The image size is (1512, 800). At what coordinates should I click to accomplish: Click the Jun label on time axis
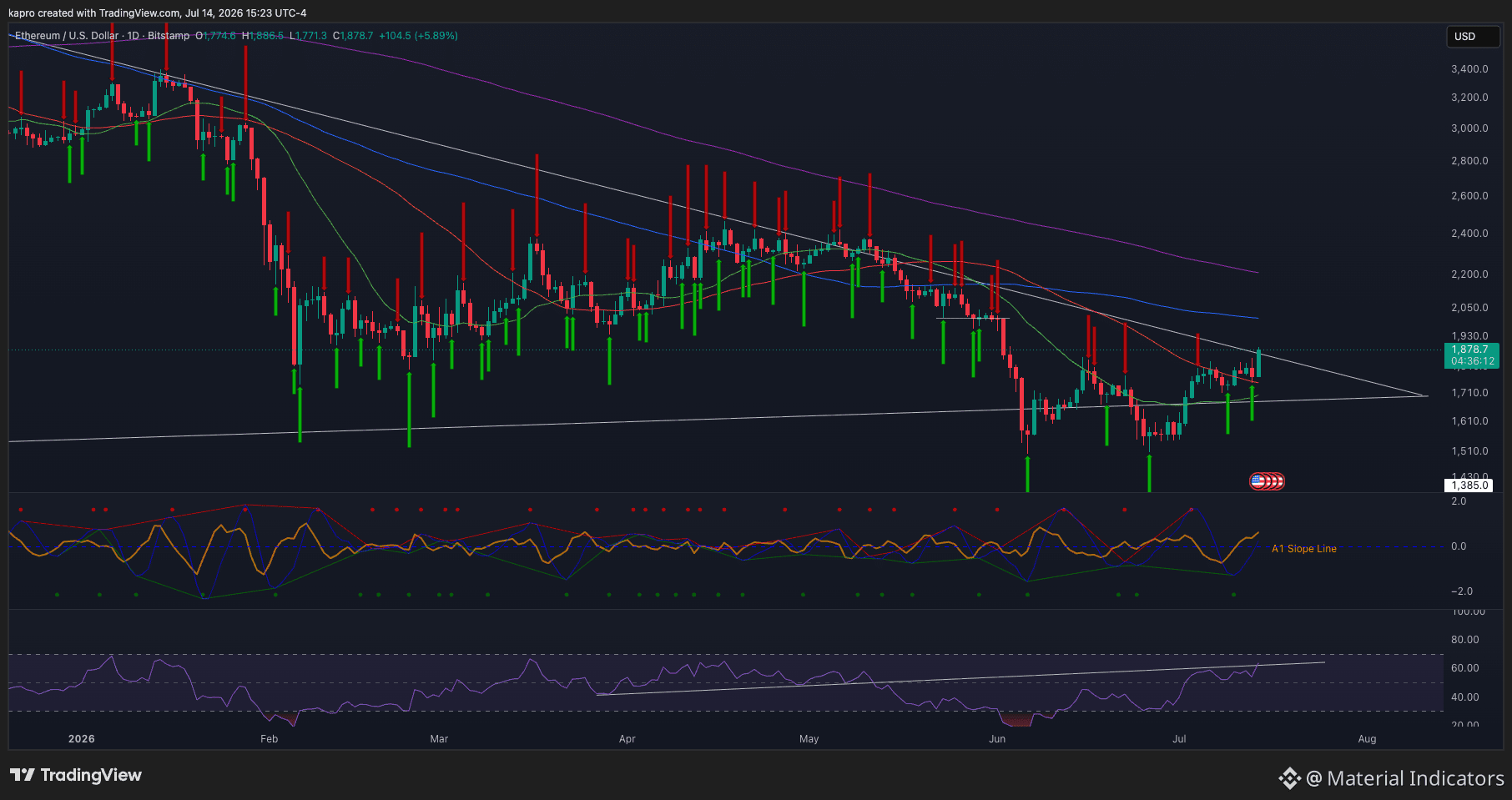click(x=997, y=739)
